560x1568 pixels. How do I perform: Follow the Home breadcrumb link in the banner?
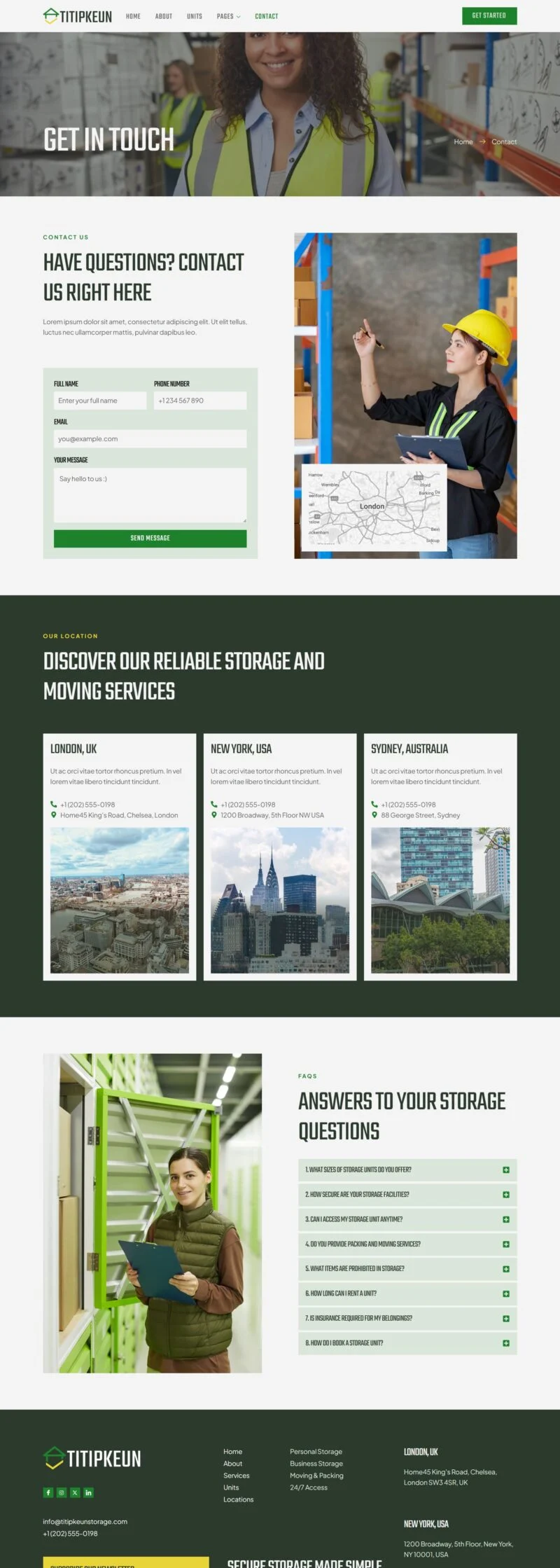coord(463,141)
